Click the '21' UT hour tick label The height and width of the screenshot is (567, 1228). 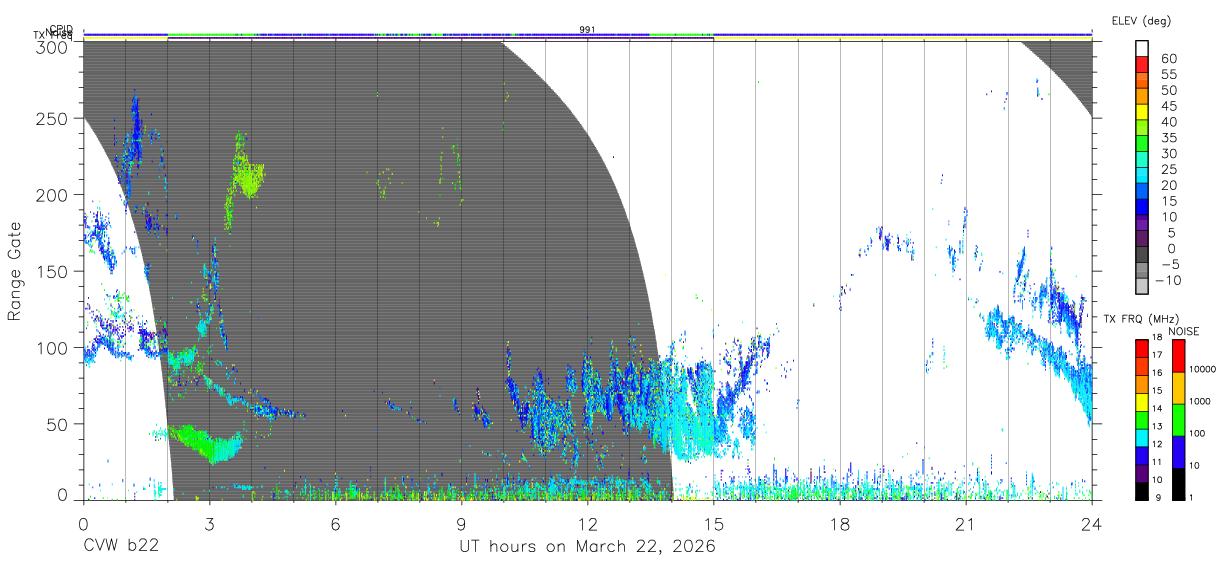click(966, 524)
